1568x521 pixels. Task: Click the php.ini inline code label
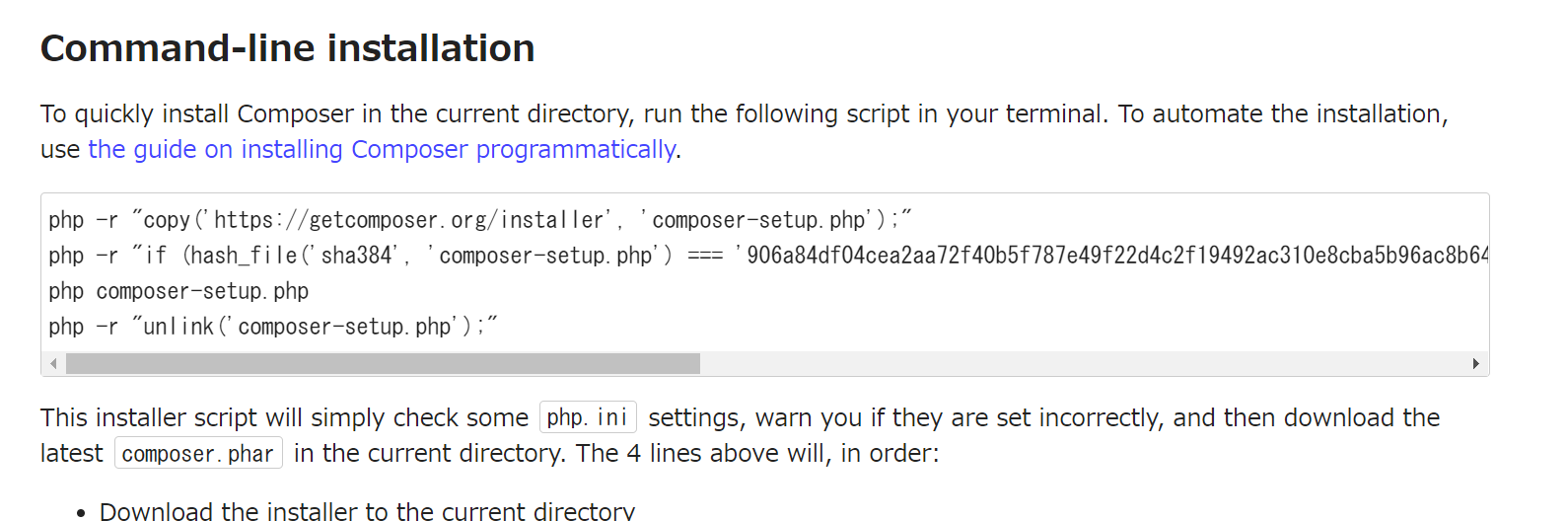coord(588,417)
